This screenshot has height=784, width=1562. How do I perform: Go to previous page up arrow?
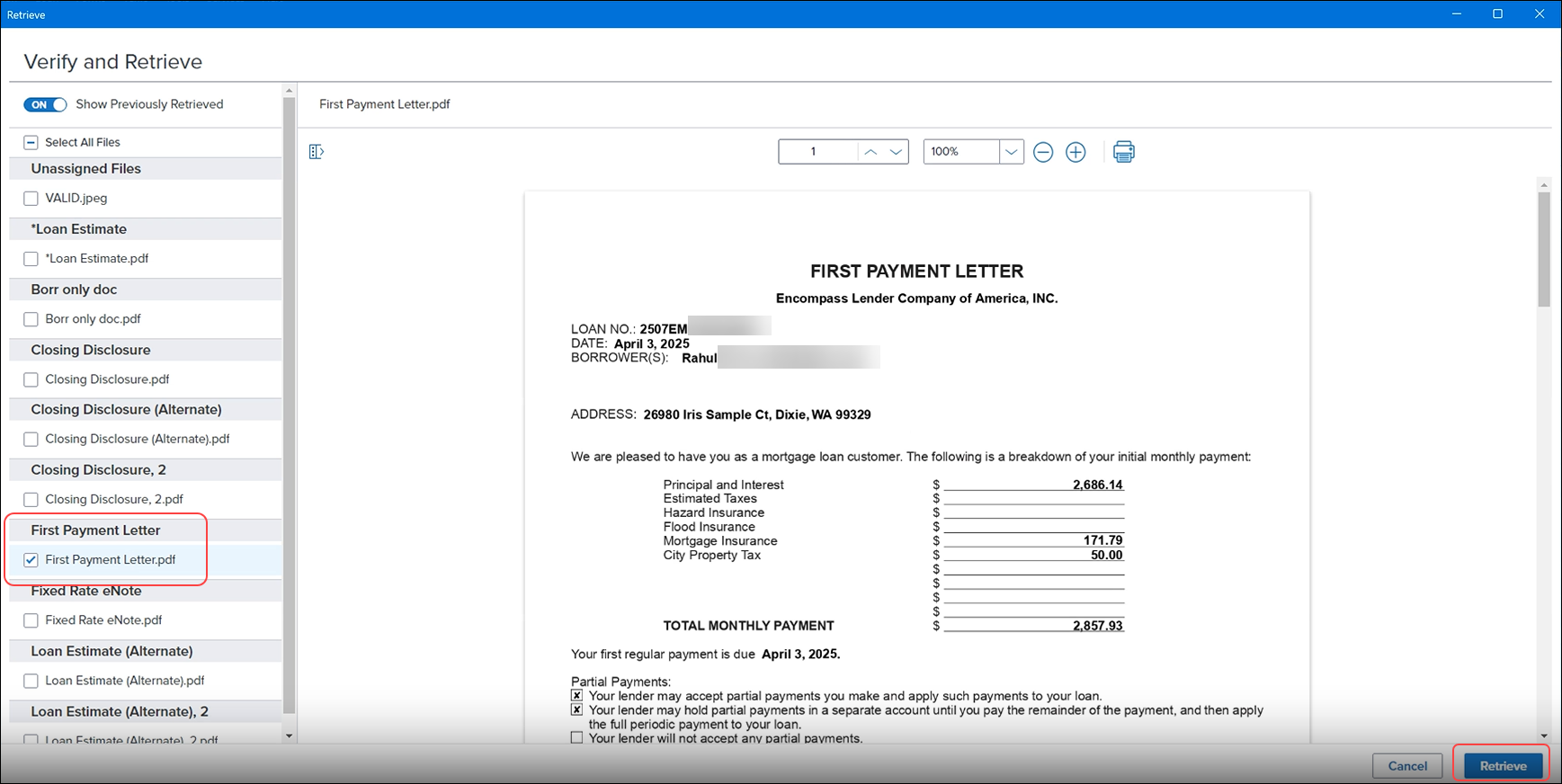pos(870,152)
